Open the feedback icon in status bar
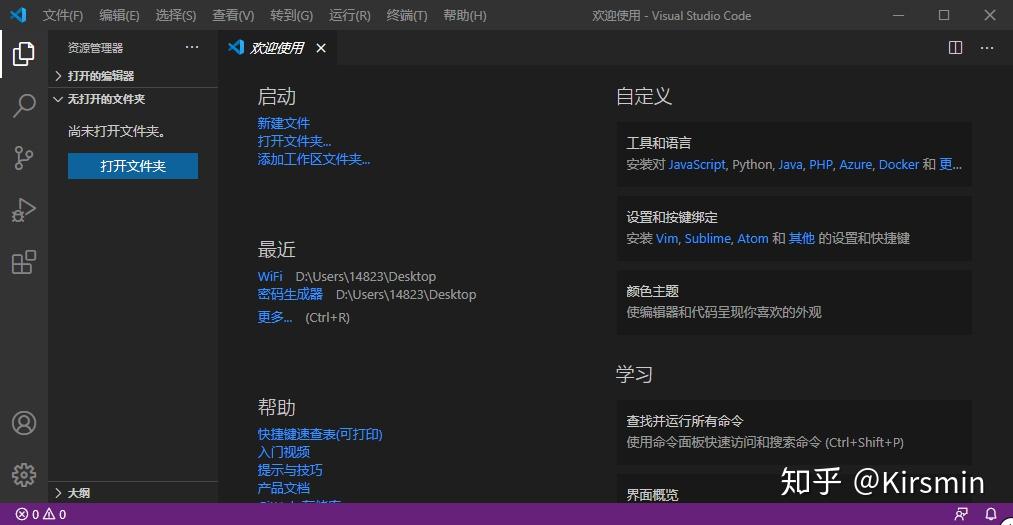Image resolution: width=1013 pixels, height=525 pixels. coord(961,514)
